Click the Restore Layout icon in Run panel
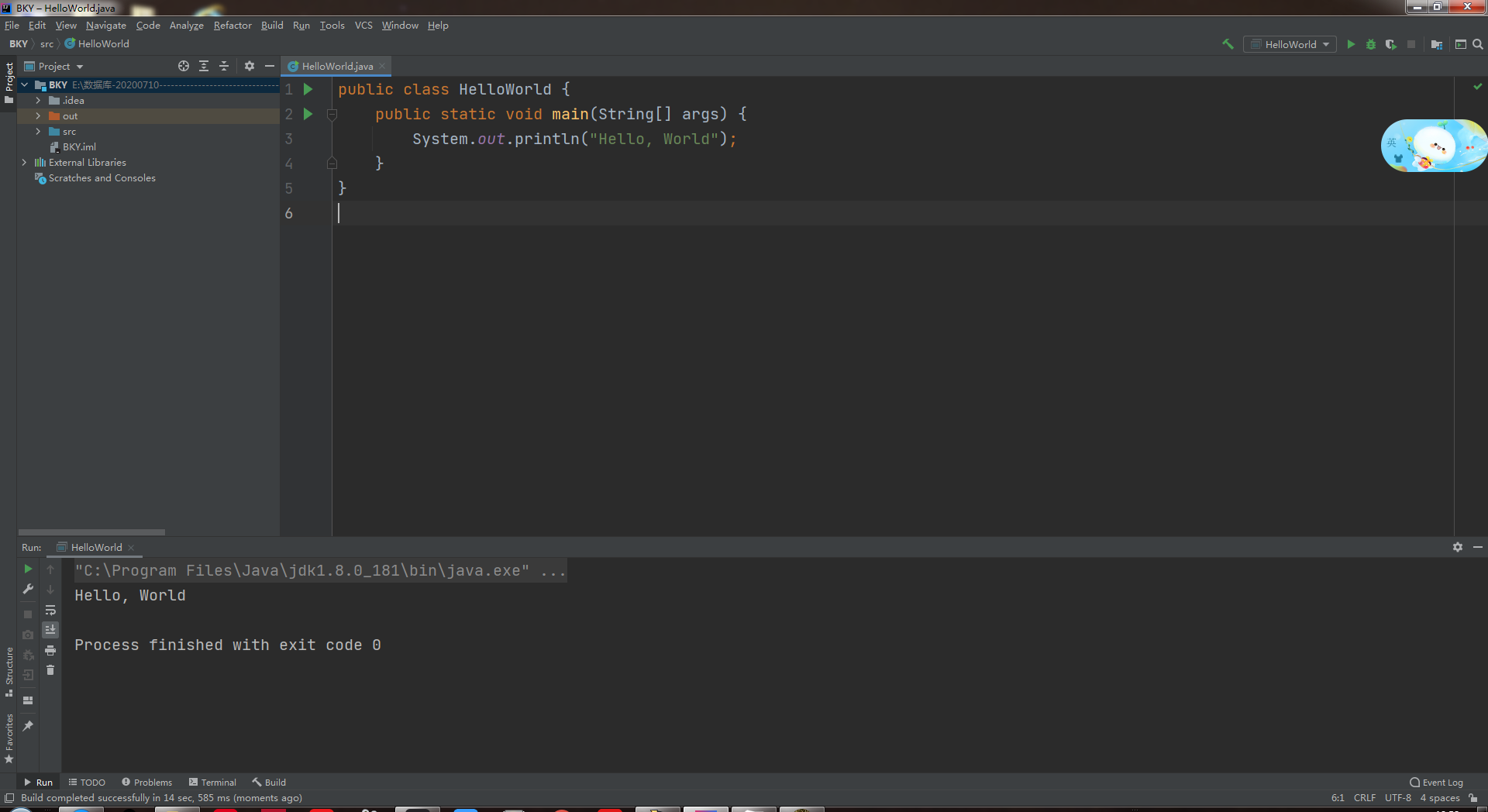 click(x=28, y=700)
